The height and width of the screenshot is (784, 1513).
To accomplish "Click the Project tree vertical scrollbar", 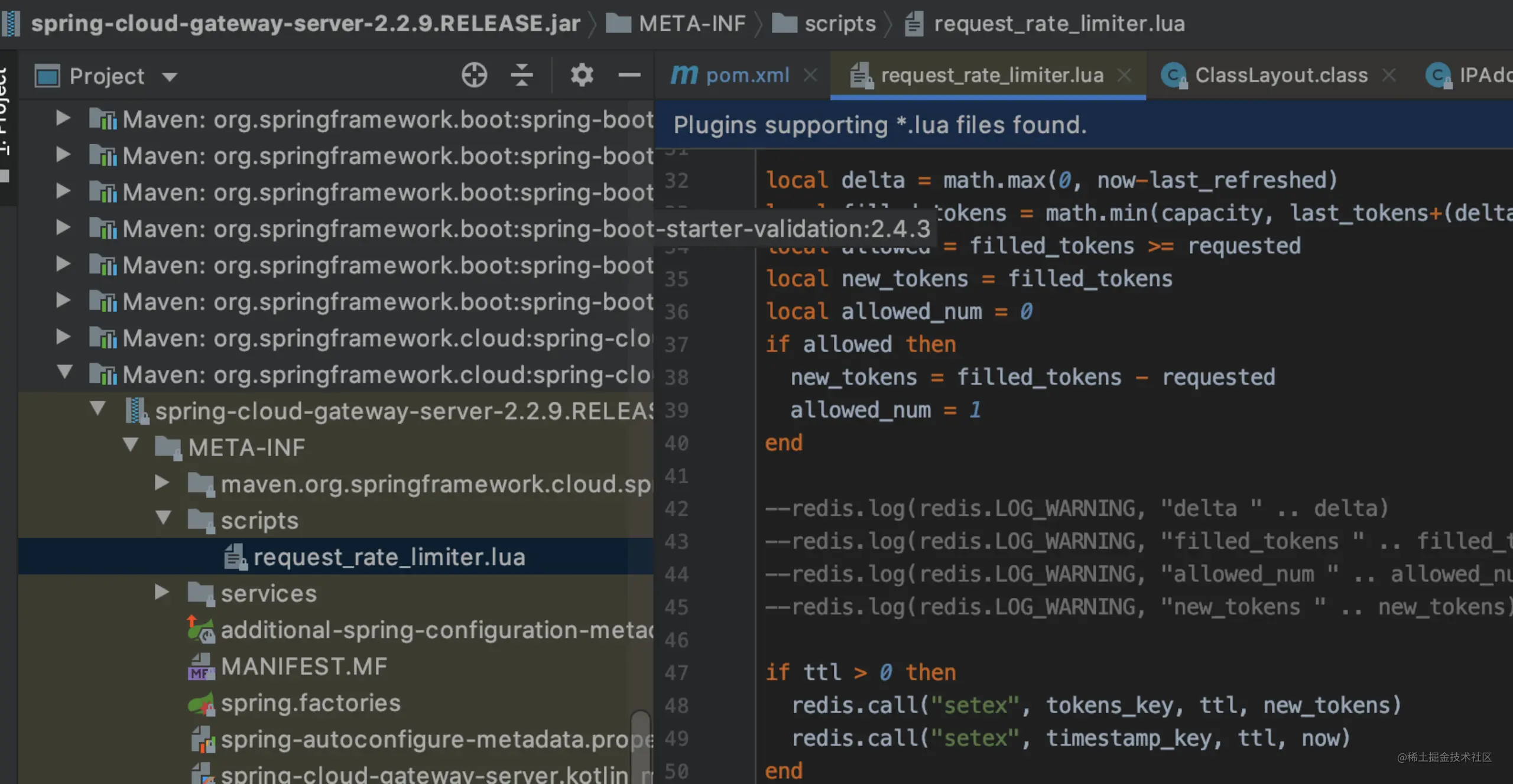I will pyautogui.click(x=641, y=747).
